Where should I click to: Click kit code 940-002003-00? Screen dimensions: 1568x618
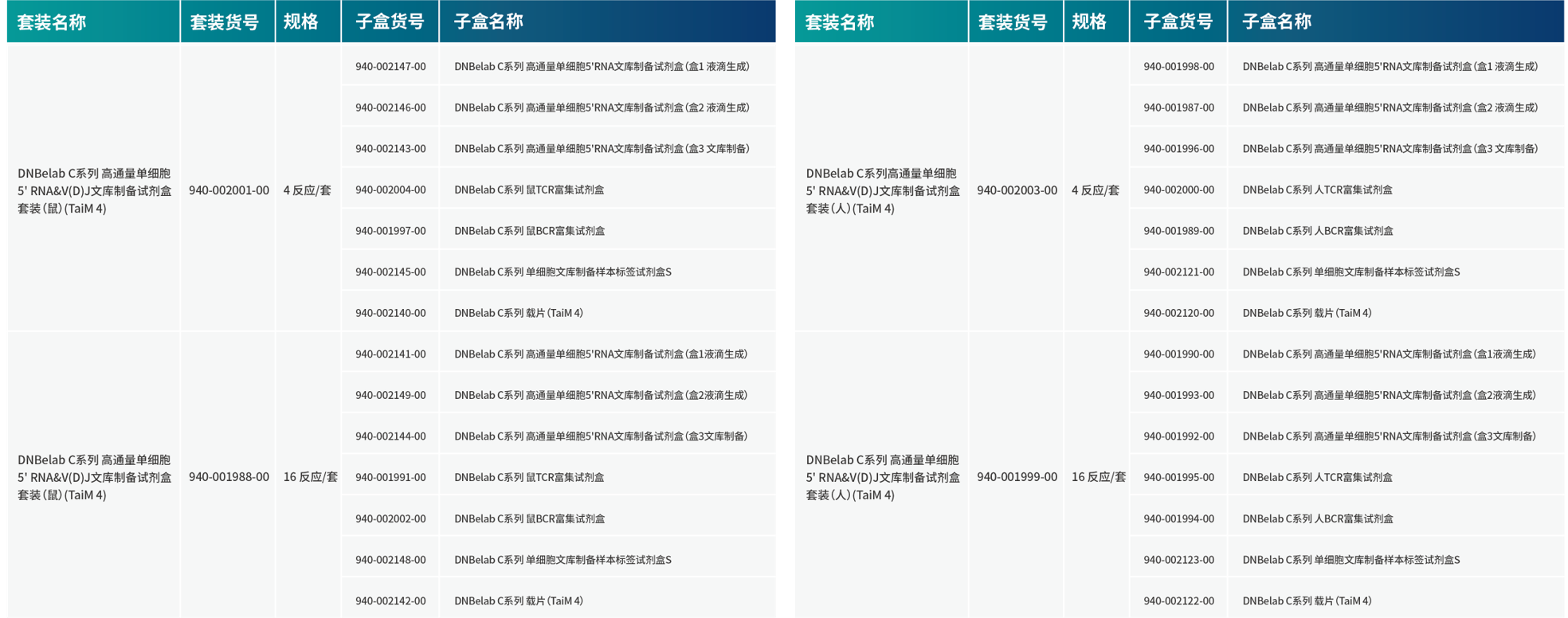click(x=1017, y=190)
